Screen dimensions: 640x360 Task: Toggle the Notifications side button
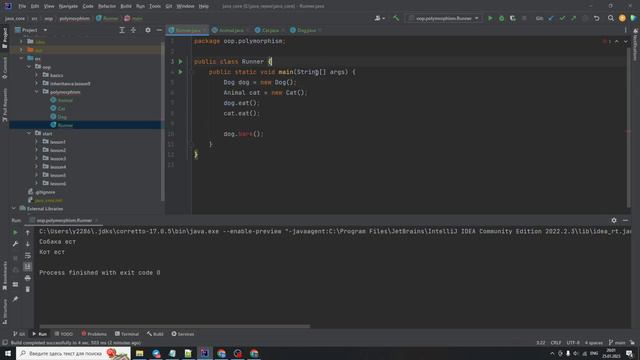coord(636,44)
